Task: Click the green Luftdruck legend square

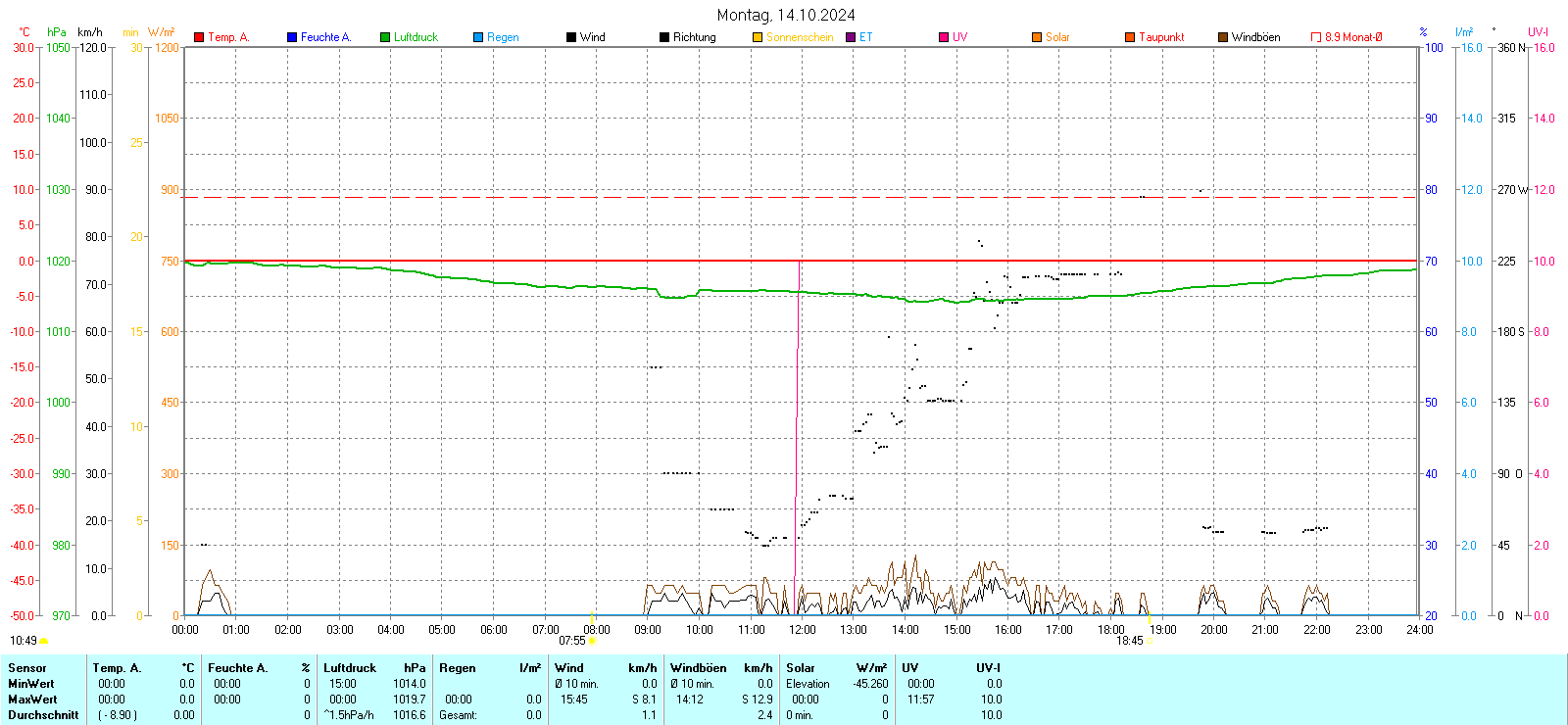Action: 385,37
